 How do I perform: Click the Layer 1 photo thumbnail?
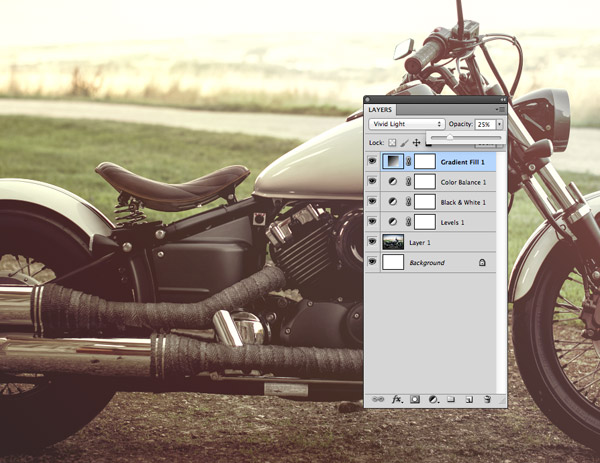393,242
